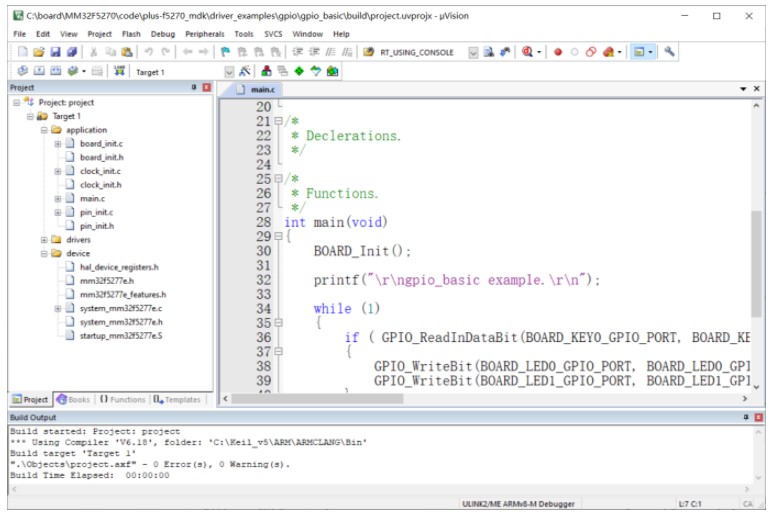Open the RT_USING_CONSOLE find dropdown

tap(473, 52)
